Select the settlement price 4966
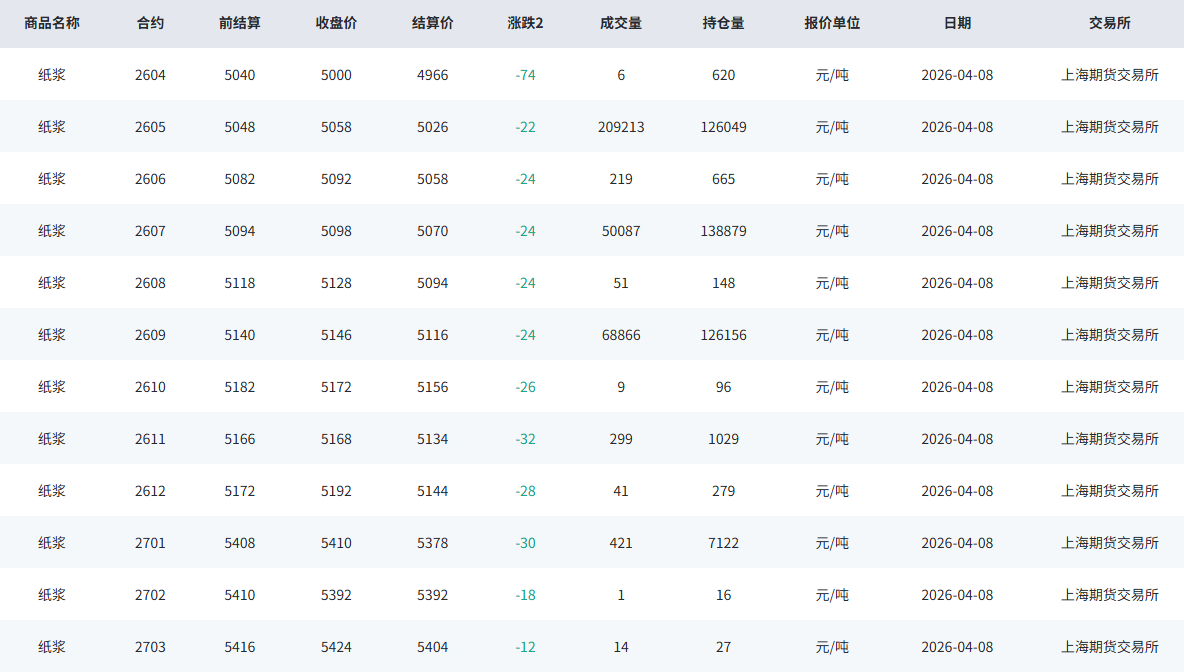The height and width of the screenshot is (672, 1184). pyautogui.click(x=432, y=75)
